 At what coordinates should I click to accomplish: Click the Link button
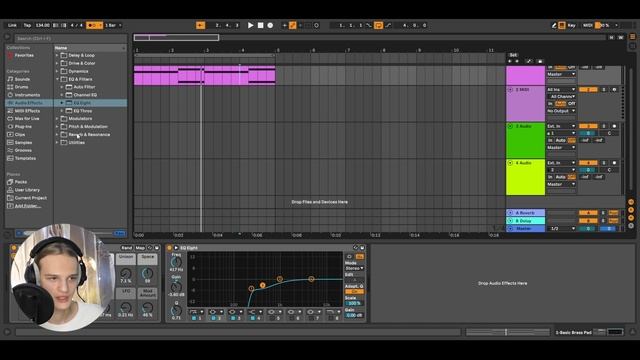point(12,25)
